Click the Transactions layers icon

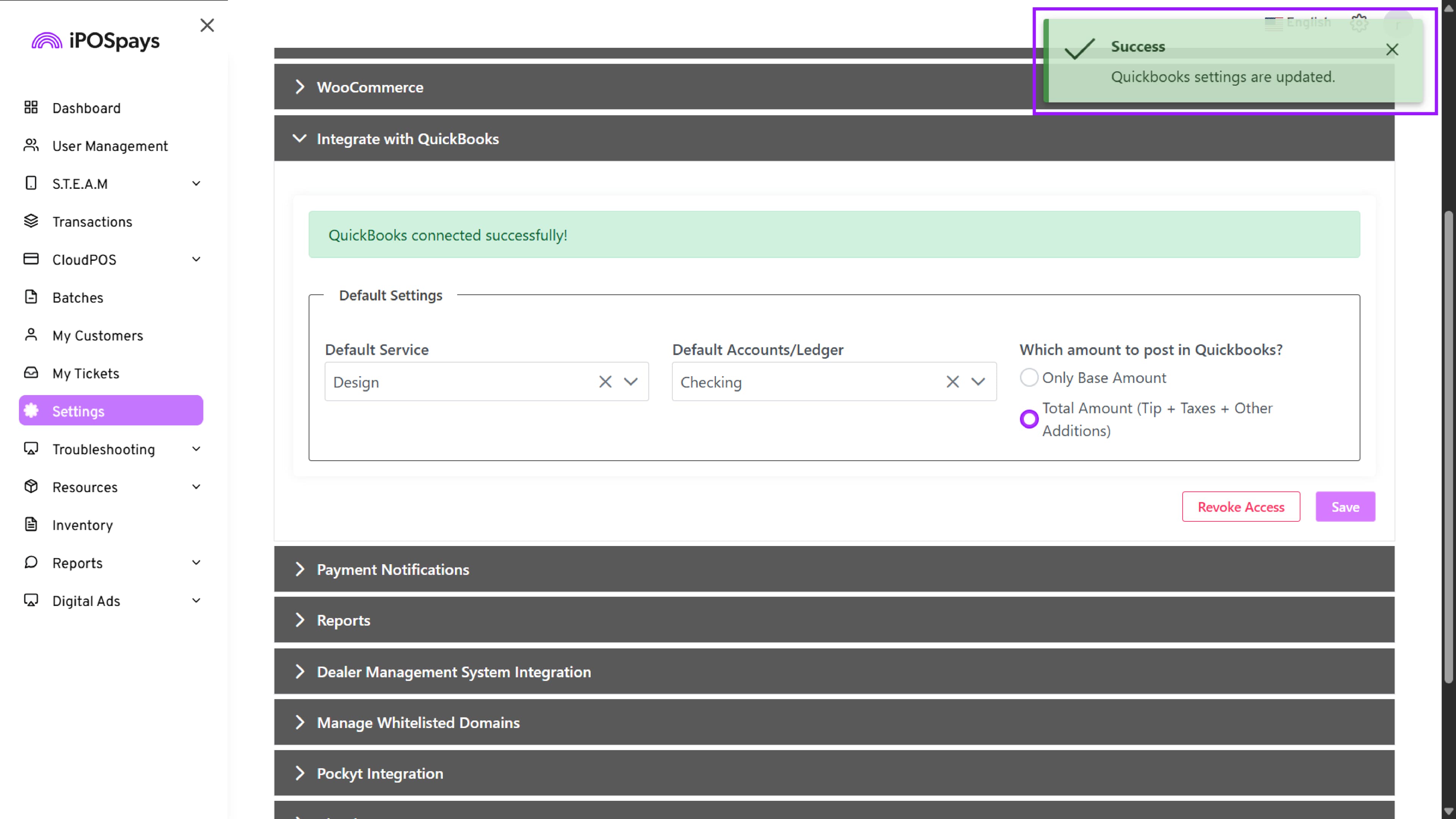(31, 221)
